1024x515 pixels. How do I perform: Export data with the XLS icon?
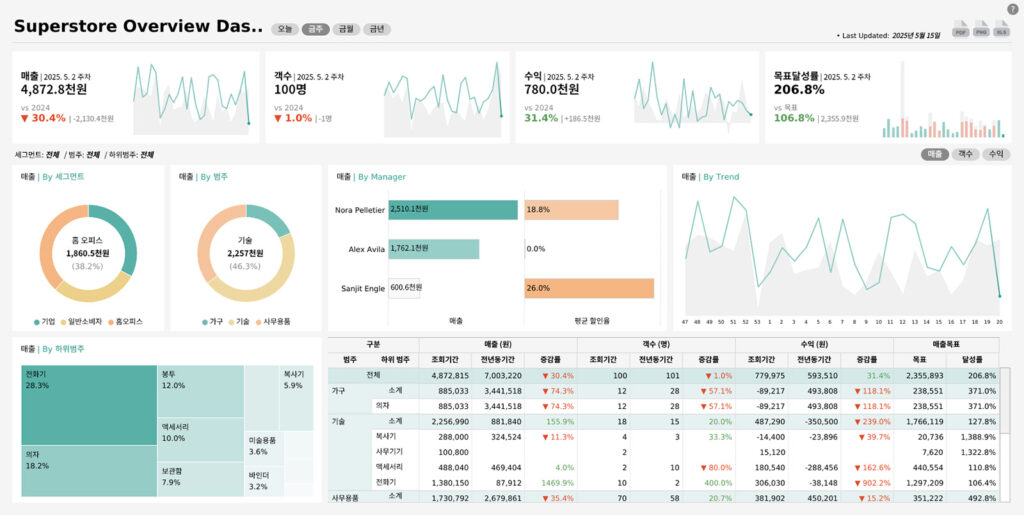pos(1002,29)
